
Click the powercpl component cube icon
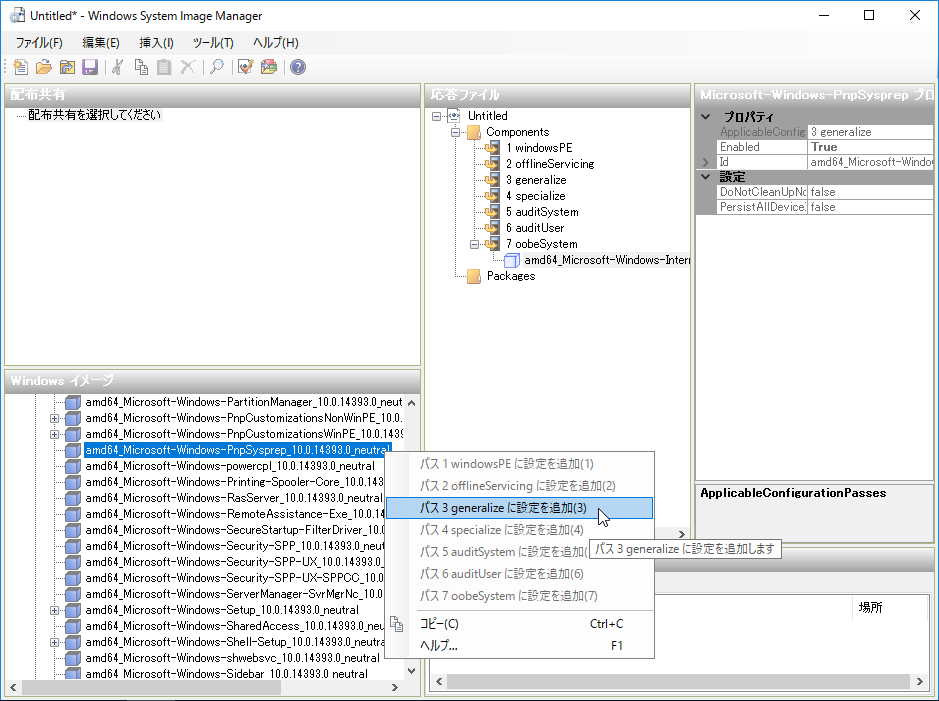(73, 466)
